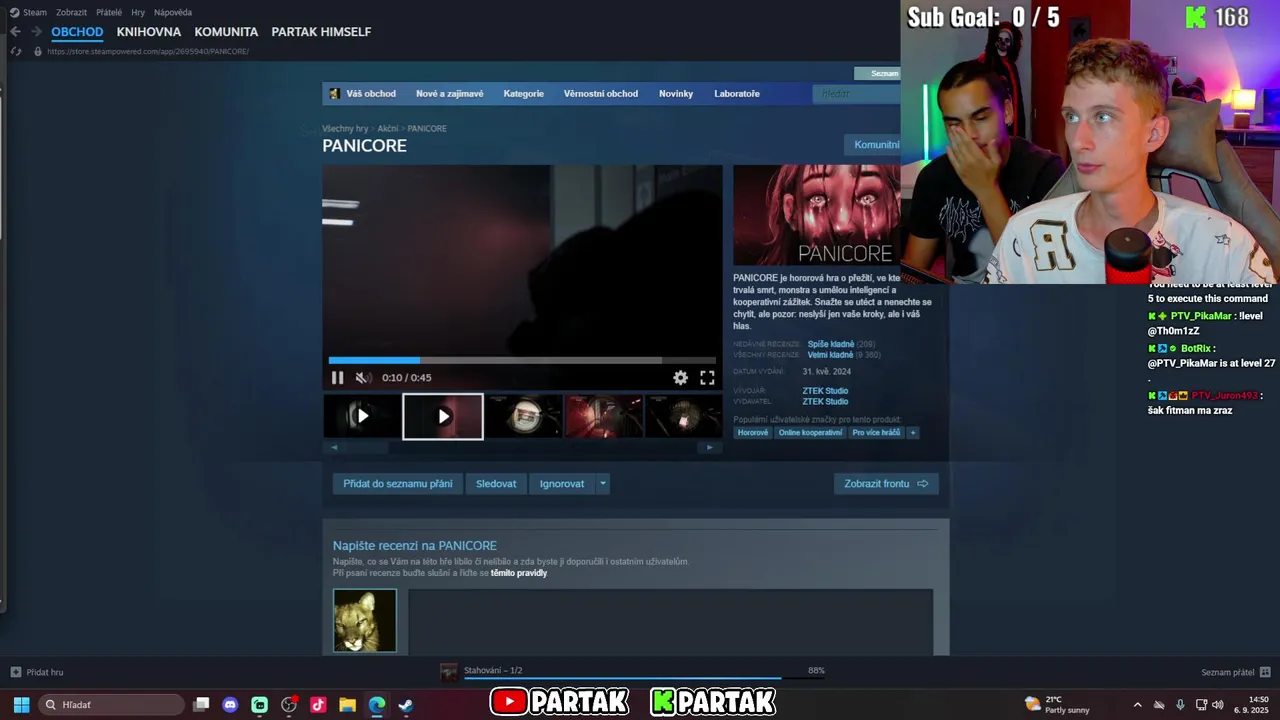Open the Komunitní centrum button
Viewport: 1280px width, 720px height.
coord(872,145)
